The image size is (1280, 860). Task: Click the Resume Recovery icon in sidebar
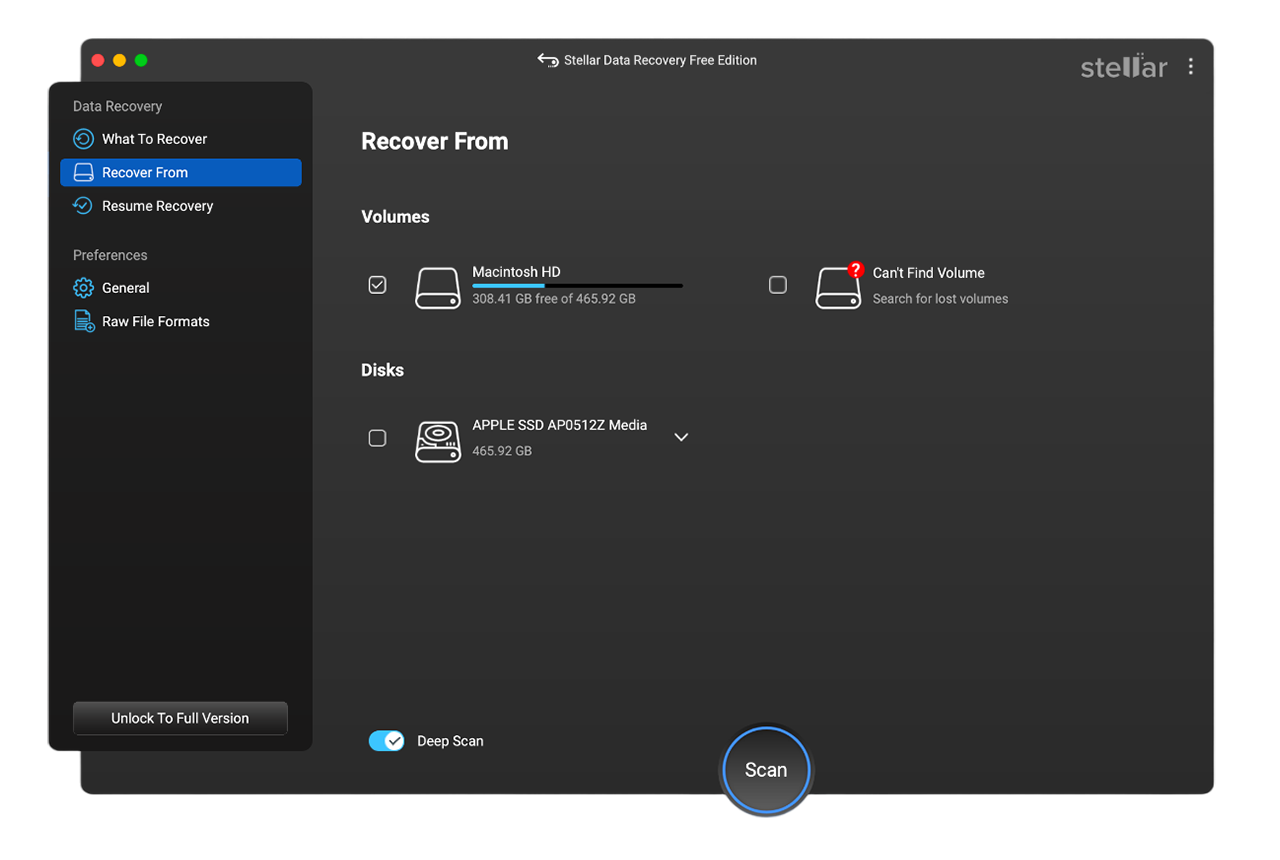(84, 206)
